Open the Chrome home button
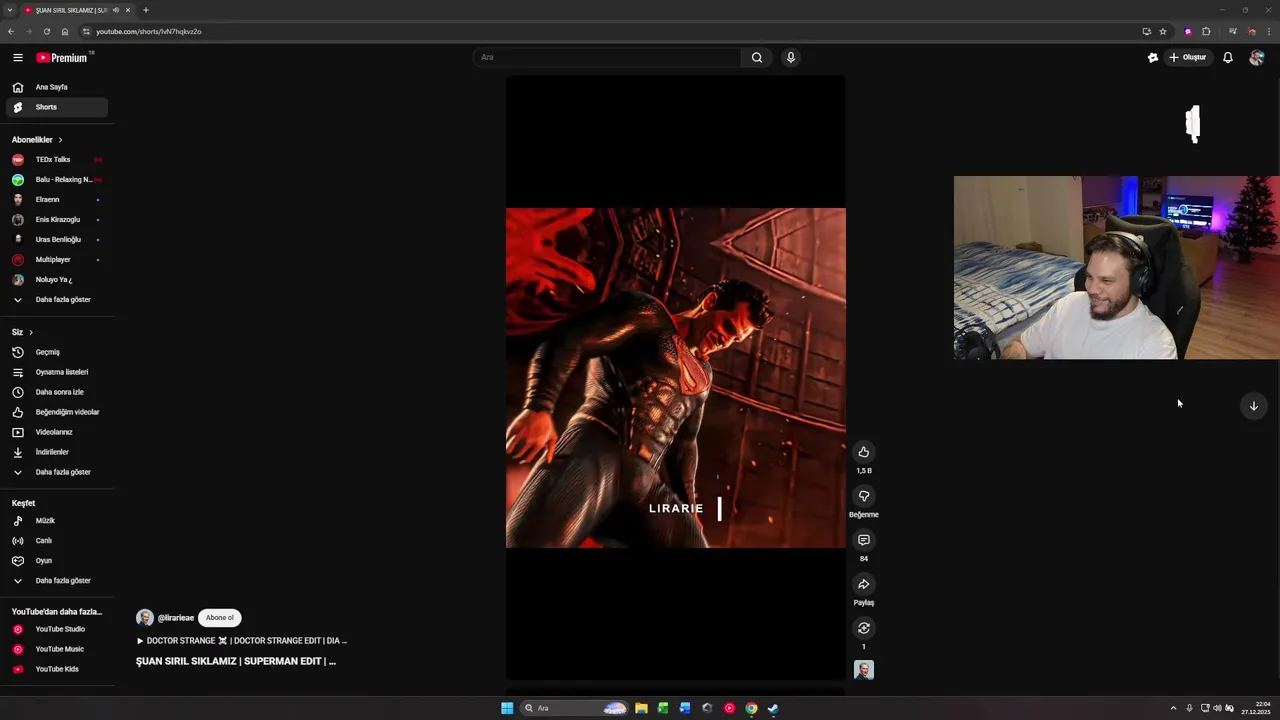This screenshot has height=720, width=1280. click(65, 31)
